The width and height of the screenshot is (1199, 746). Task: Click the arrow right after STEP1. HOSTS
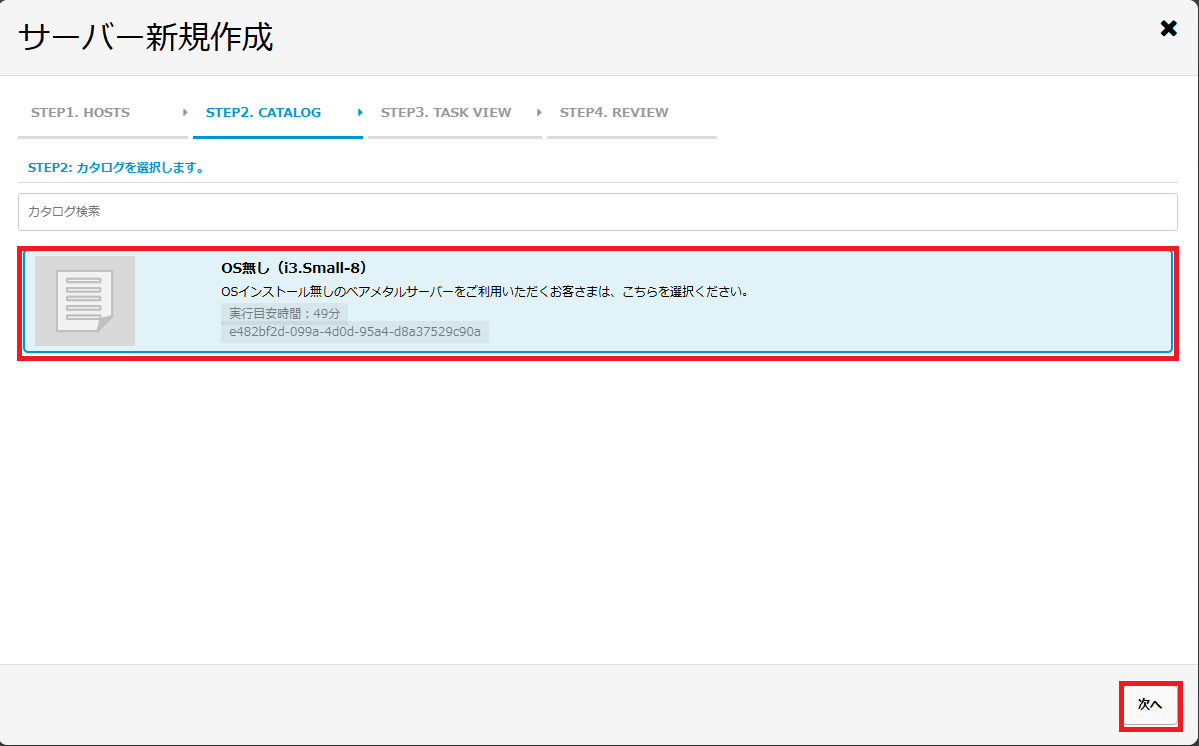coord(185,112)
